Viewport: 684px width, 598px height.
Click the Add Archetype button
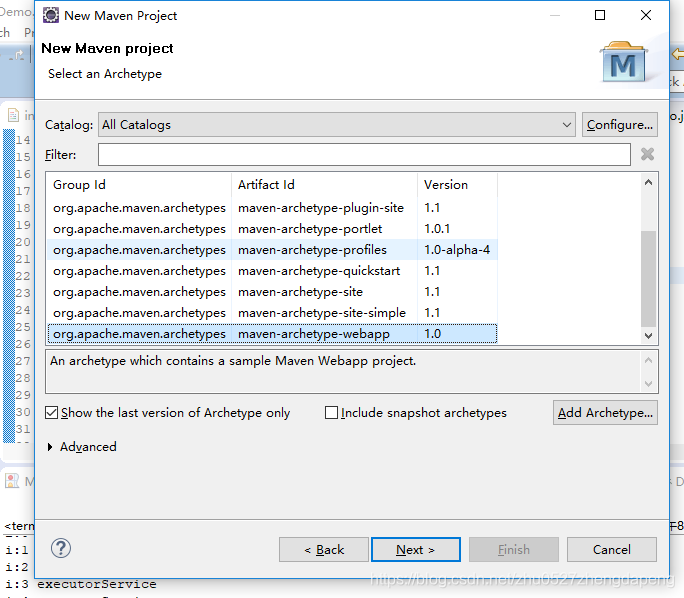(605, 413)
